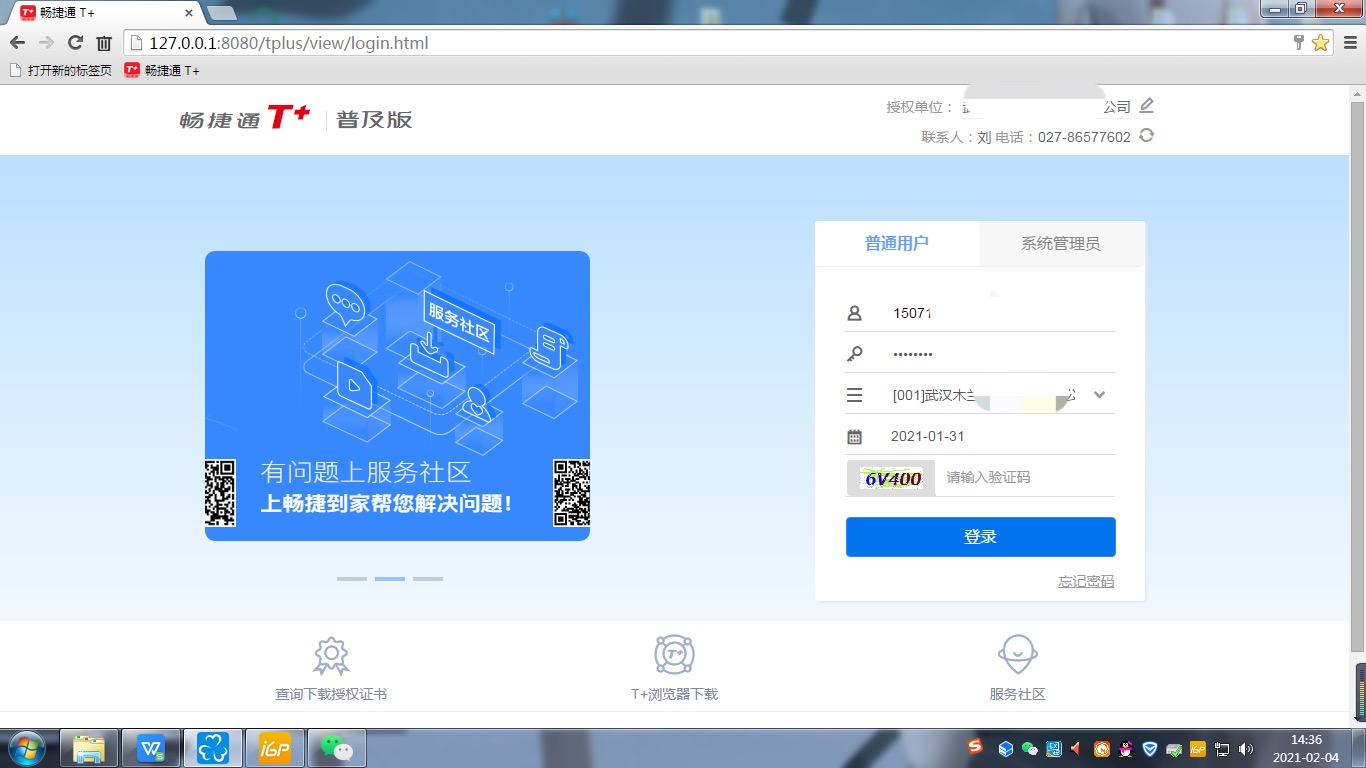The image size is (1366, 768).
Task: Open the blue clover app in taskbar
Action: pos(213,748)
